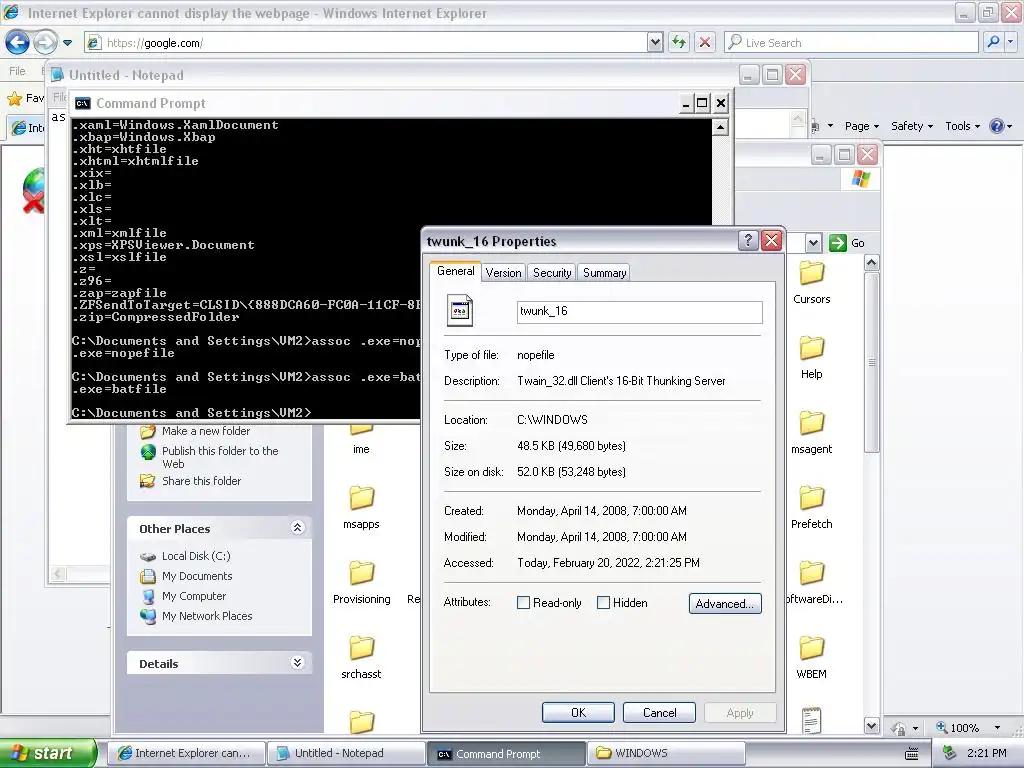Open the zoom level 100% dropdown arrow
The height and width of the screenshot is (768, 1024).
997,728
